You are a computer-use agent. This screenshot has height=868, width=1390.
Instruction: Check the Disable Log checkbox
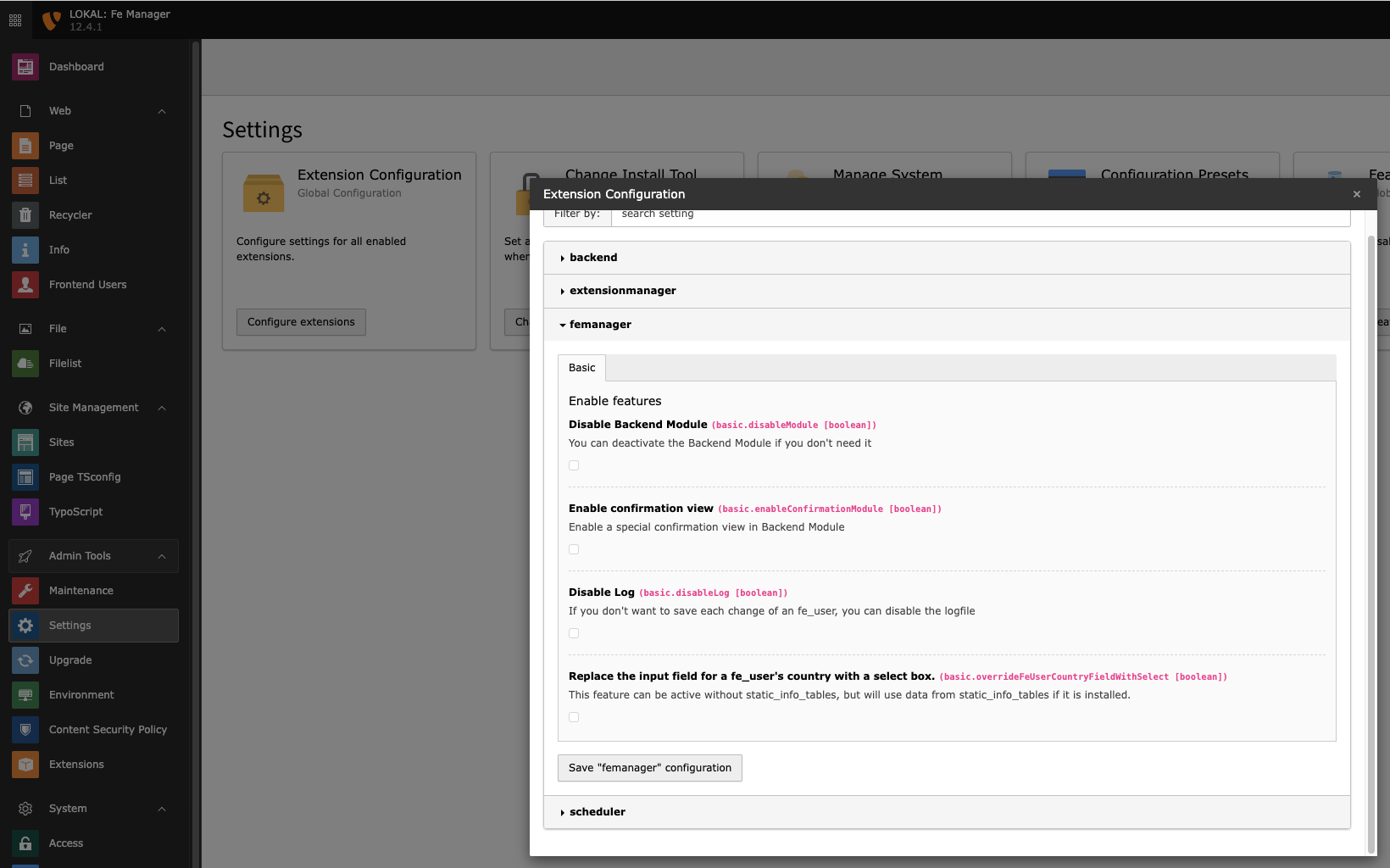coord(574,633)
